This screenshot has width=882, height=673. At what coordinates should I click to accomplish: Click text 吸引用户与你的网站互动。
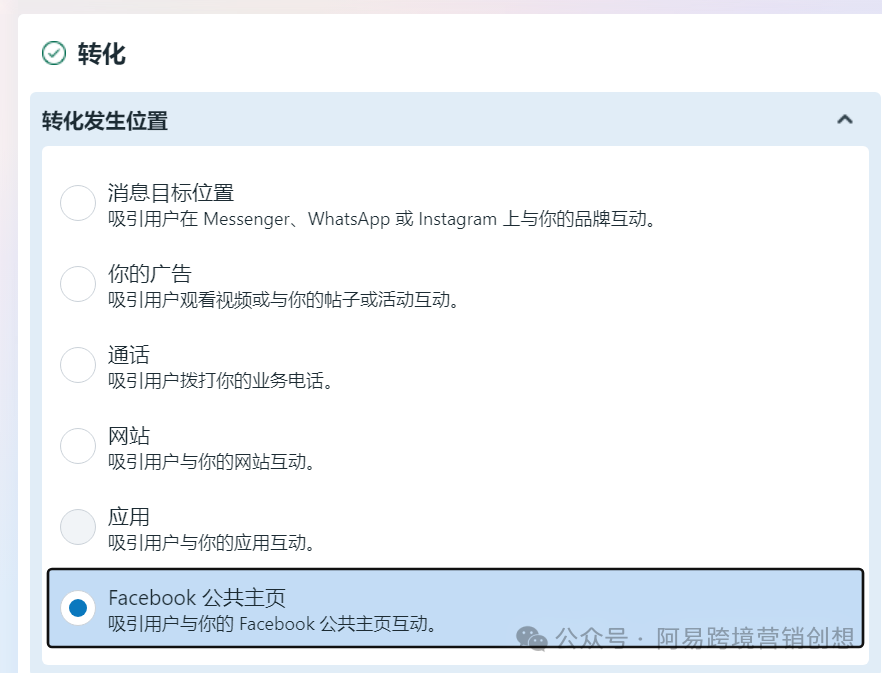click(211, 462)
